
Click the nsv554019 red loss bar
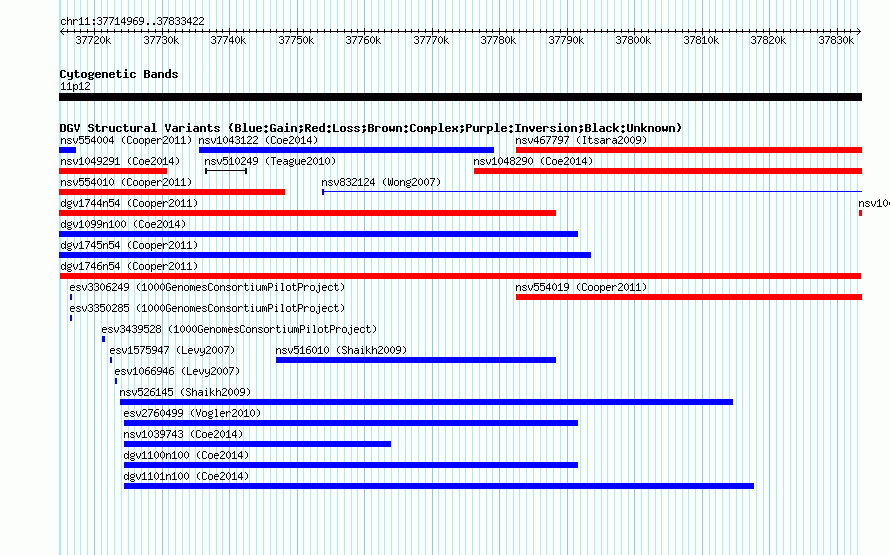pos(689,297)
